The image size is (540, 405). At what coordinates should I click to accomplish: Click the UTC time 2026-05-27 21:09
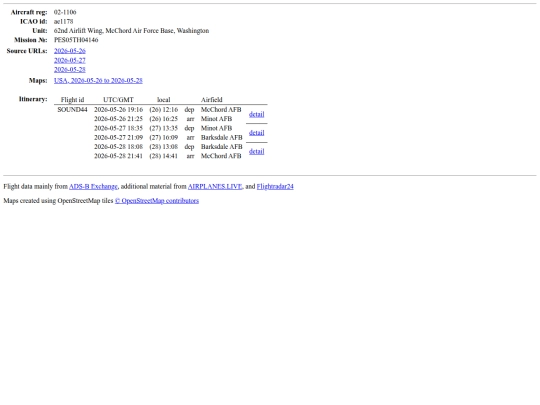pyautogui.click(x=118, y=138)
